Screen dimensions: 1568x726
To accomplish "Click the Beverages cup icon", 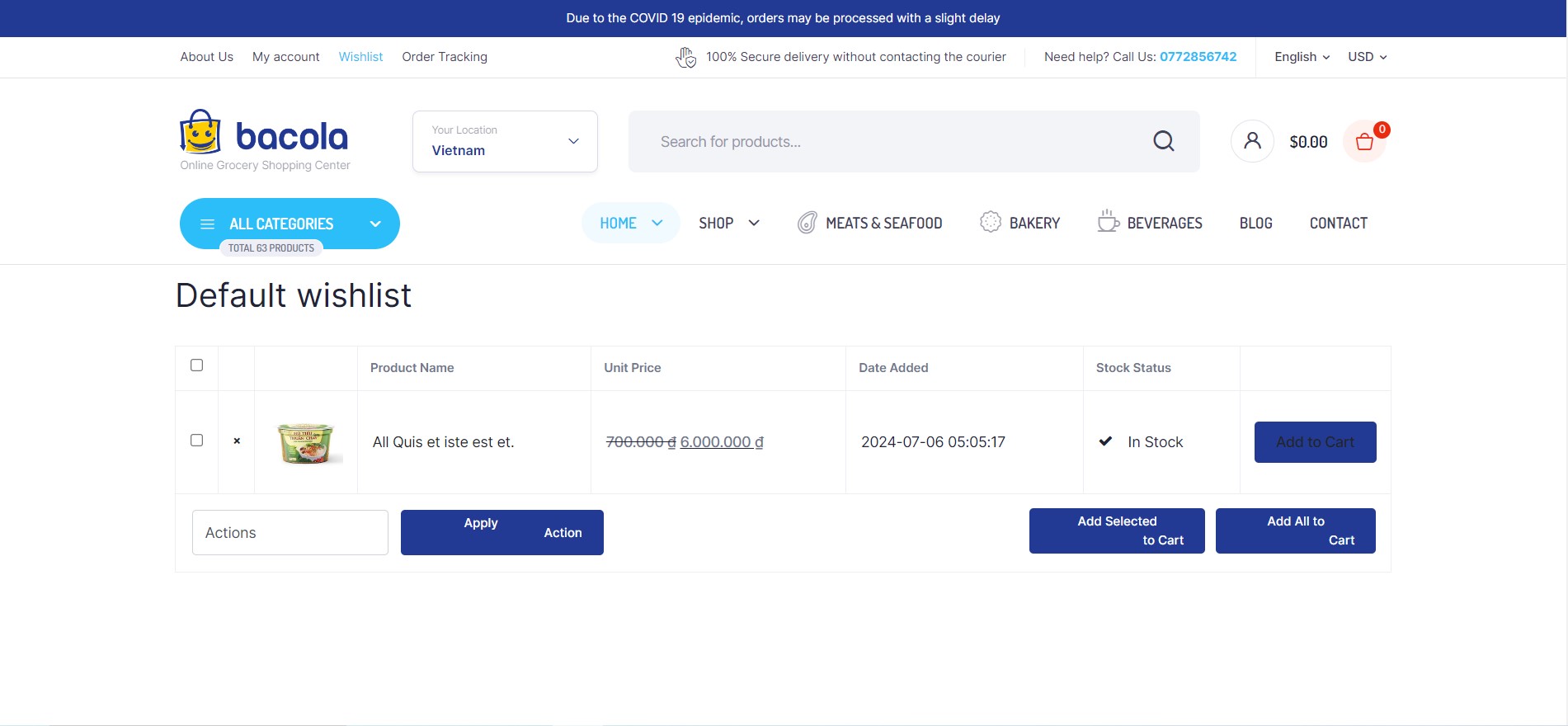I will 1108,222.
